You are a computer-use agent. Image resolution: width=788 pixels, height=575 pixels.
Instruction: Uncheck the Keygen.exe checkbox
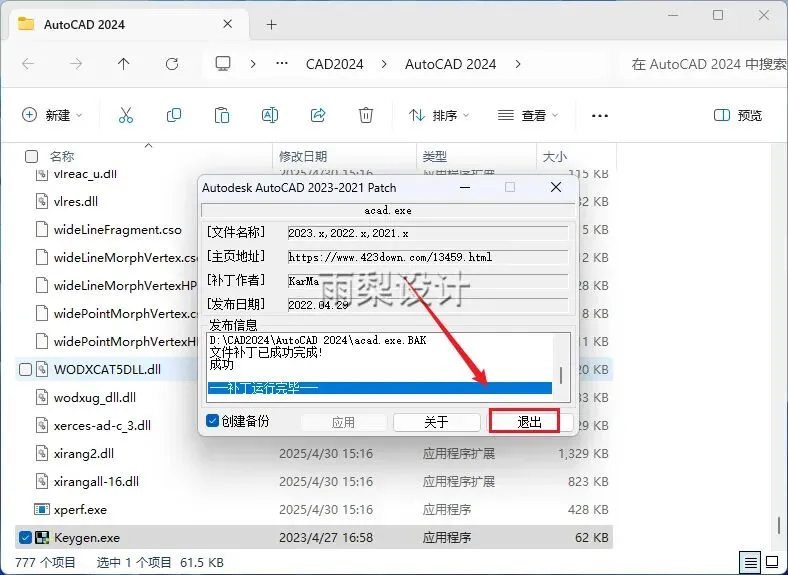(25, 538)
